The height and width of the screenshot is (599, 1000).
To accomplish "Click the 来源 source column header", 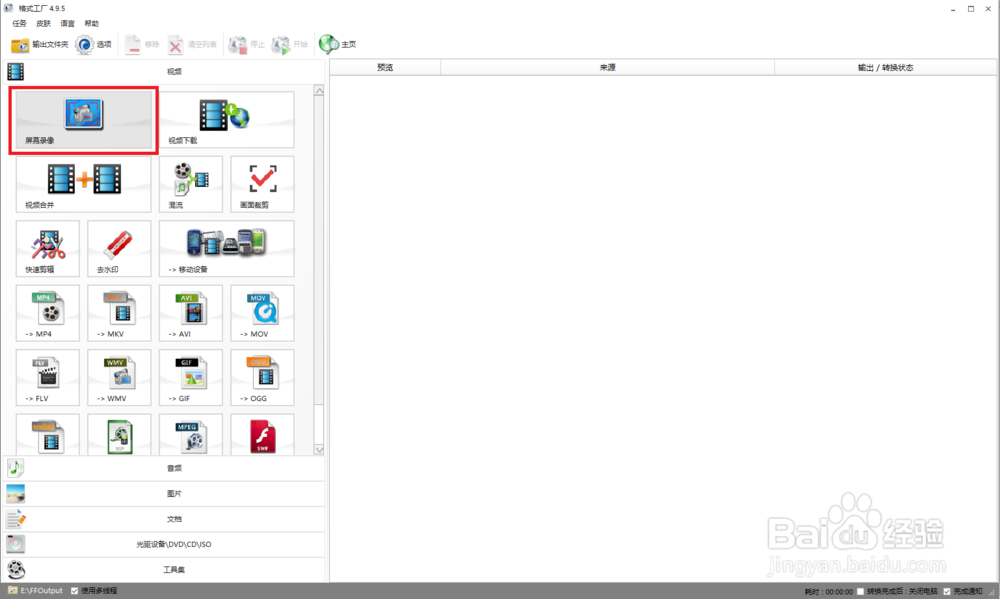I will [x=607, y=67].
